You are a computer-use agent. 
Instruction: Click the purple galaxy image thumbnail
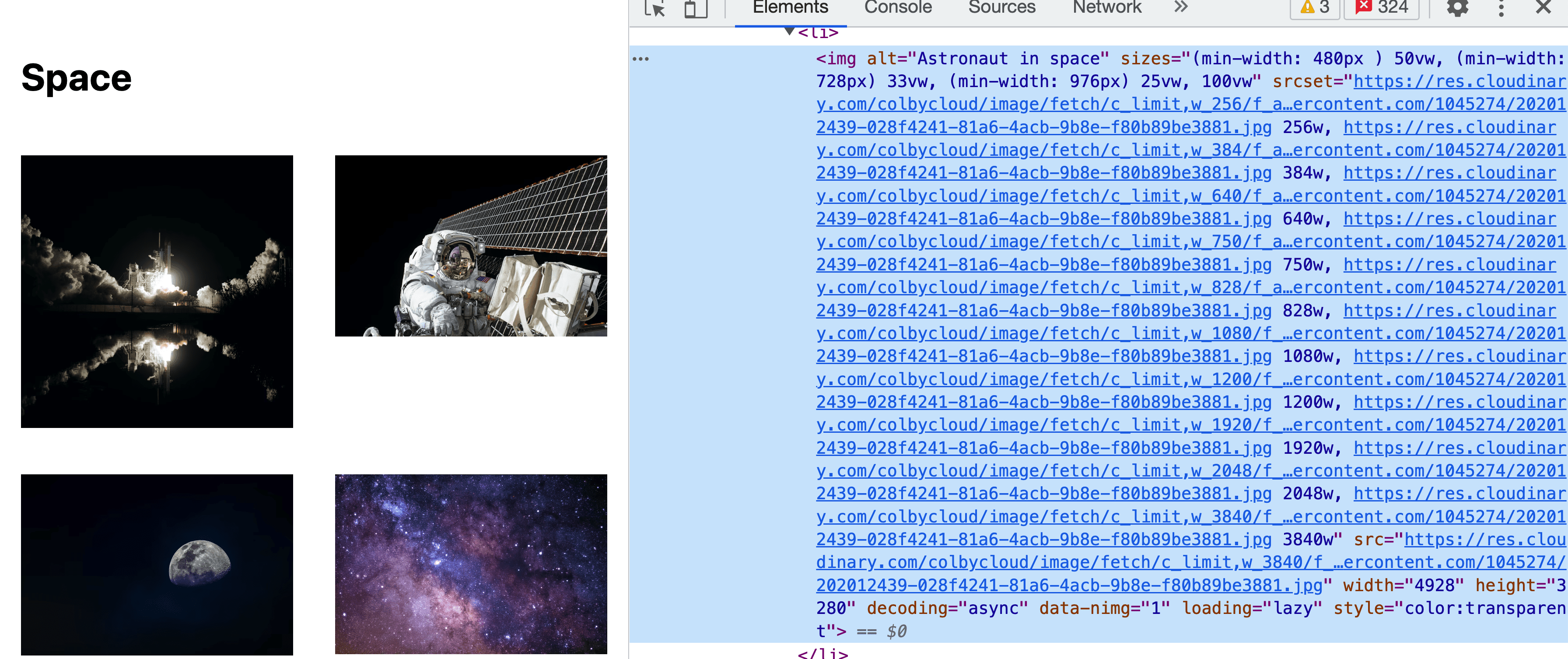[x=470, y=564]
